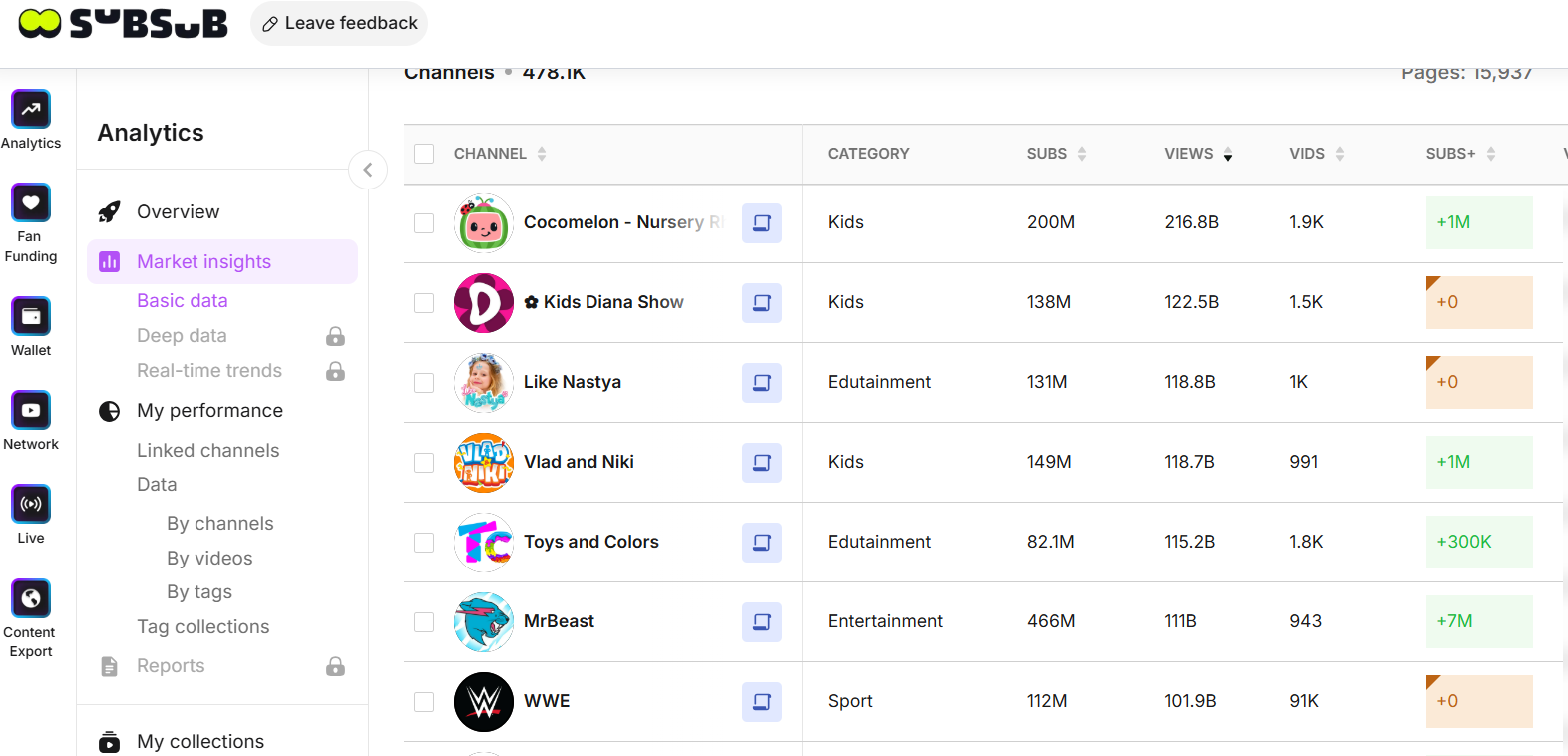Viewport: 1568px width, 756px height.
Task: Click the My collections icon
Action: coord(110,742)
